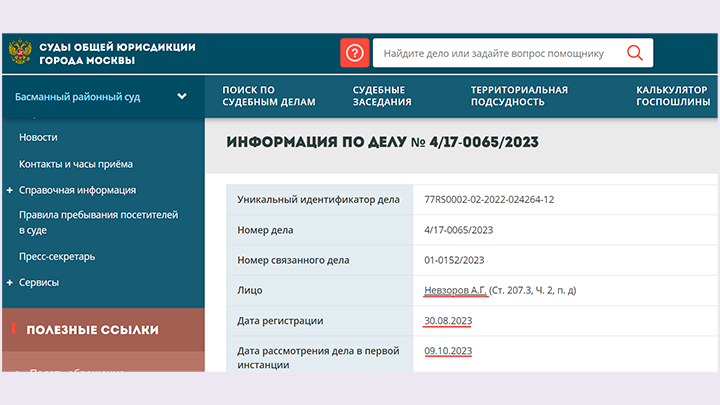Focus the case search input field

pyautogui.click(x=512, y=53)
